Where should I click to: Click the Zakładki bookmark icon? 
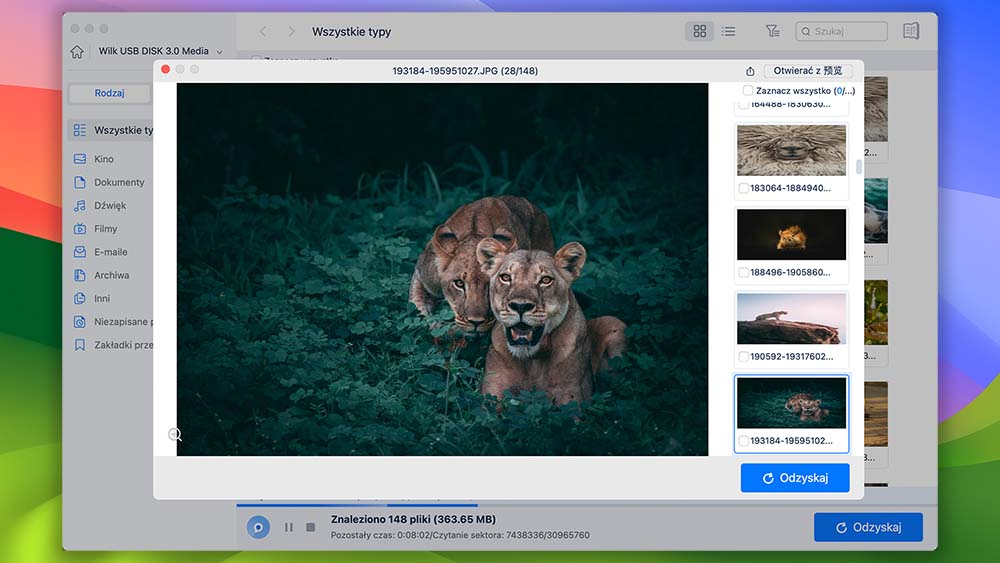point(80,345)
